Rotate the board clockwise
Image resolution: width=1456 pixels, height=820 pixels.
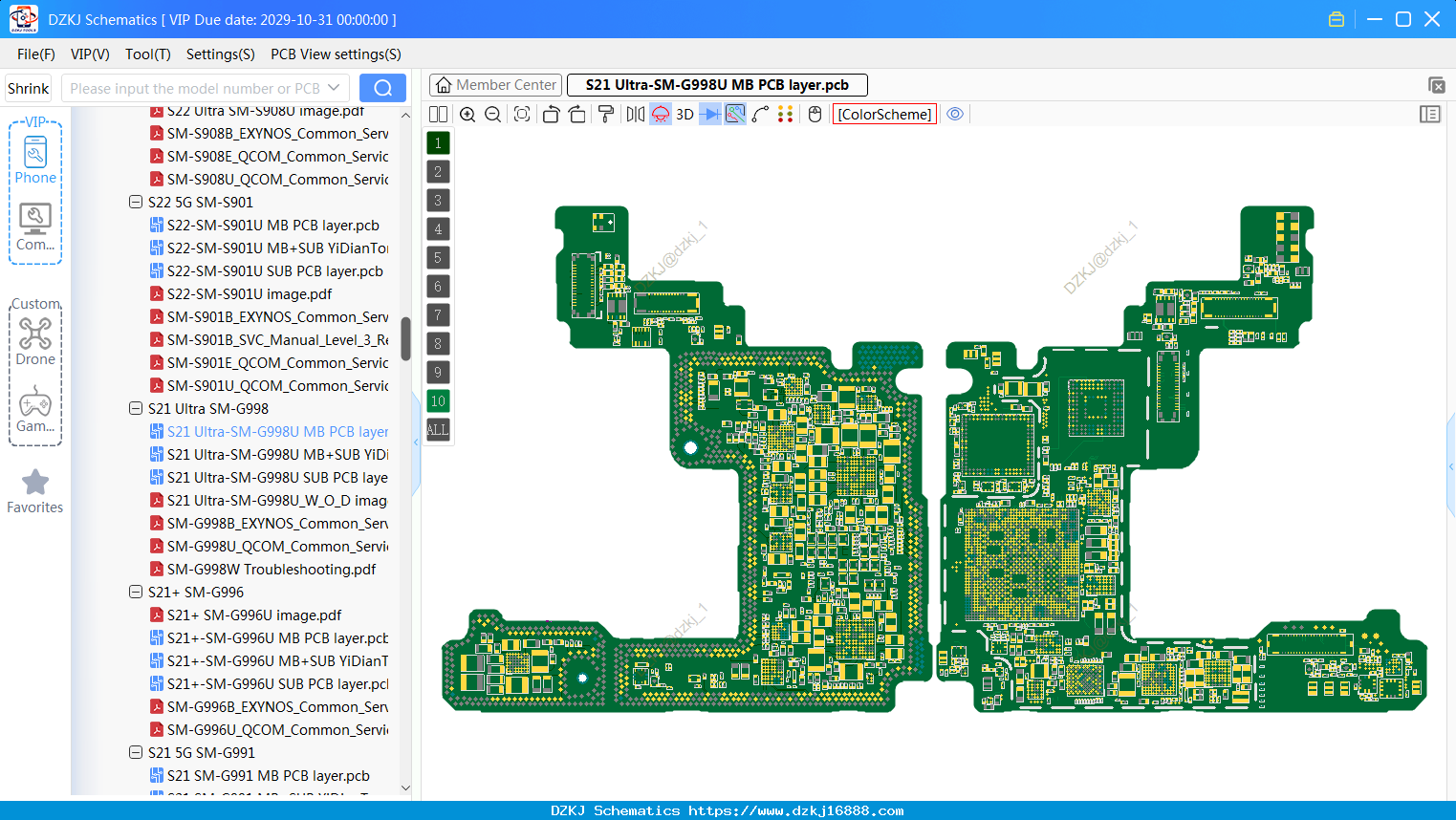(577, 114)
